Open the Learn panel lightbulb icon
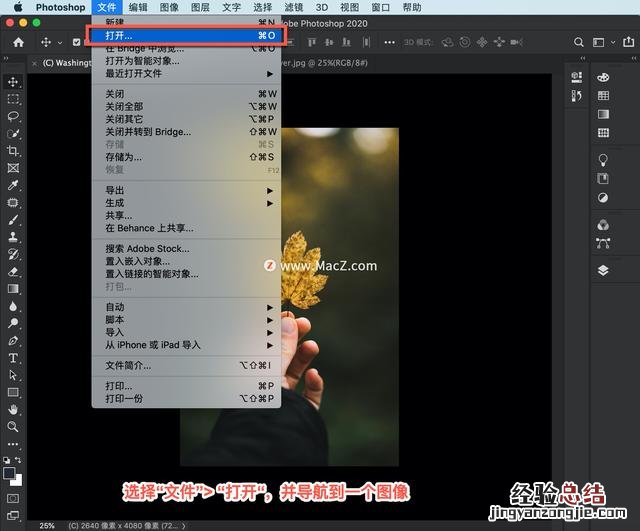 click(603, 160)
